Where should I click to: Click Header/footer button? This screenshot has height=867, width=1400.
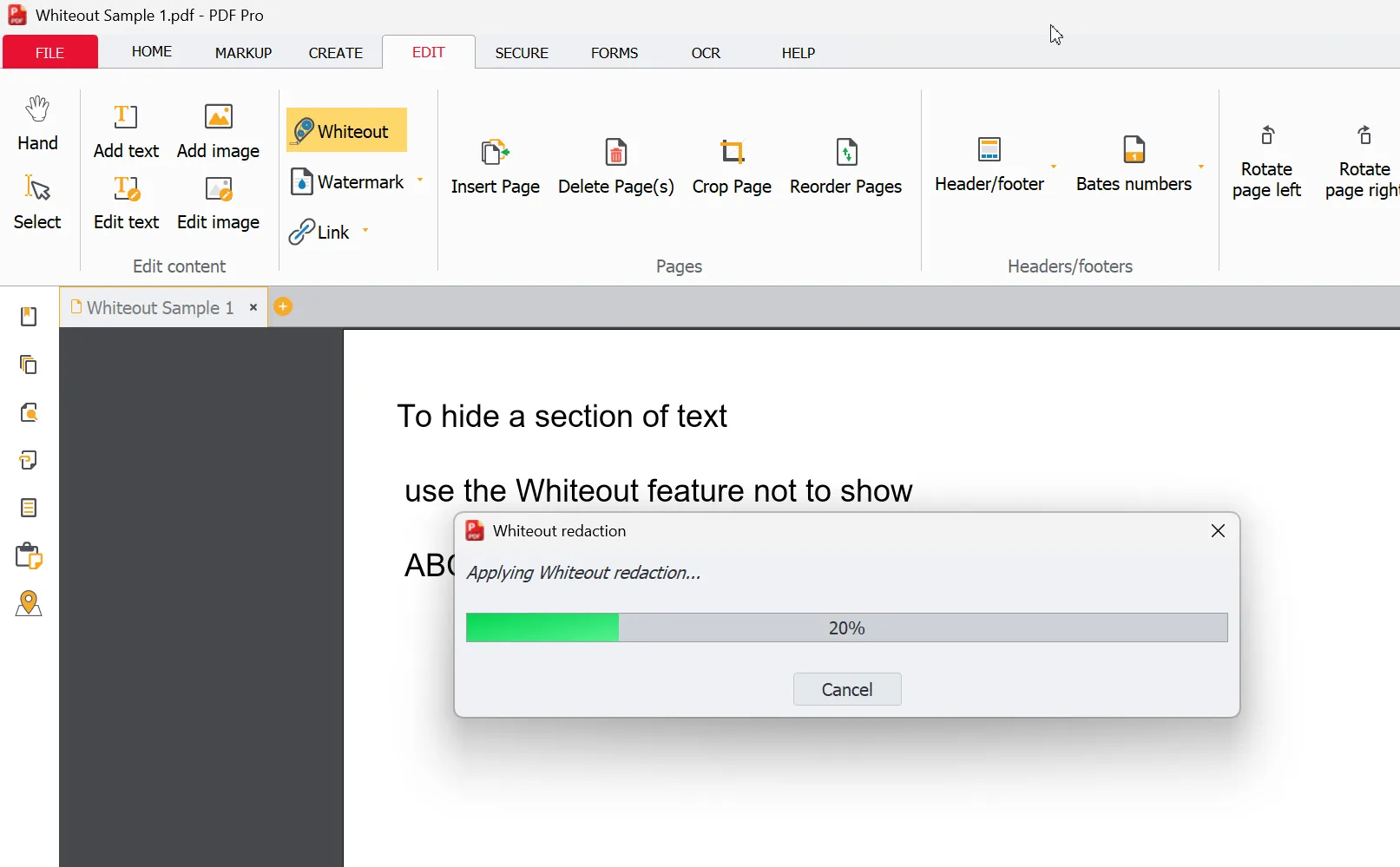989,164
